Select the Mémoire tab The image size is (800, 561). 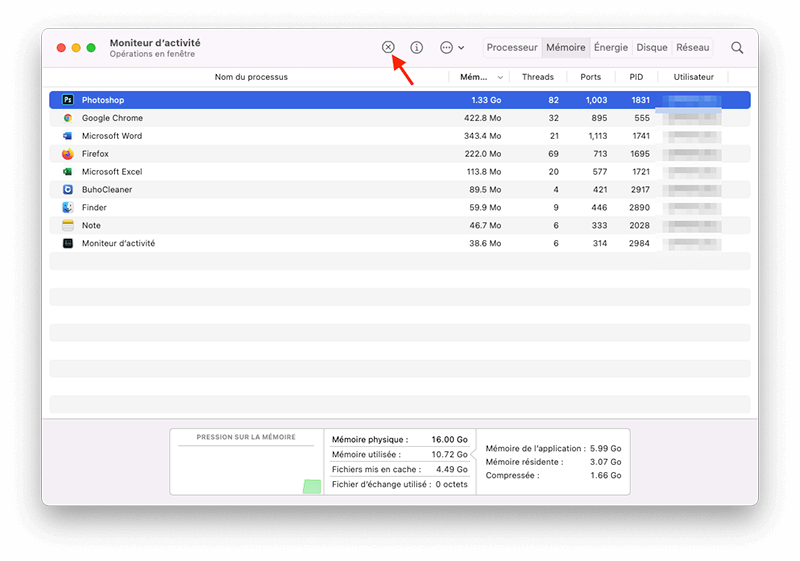click(x=565, y=47)
